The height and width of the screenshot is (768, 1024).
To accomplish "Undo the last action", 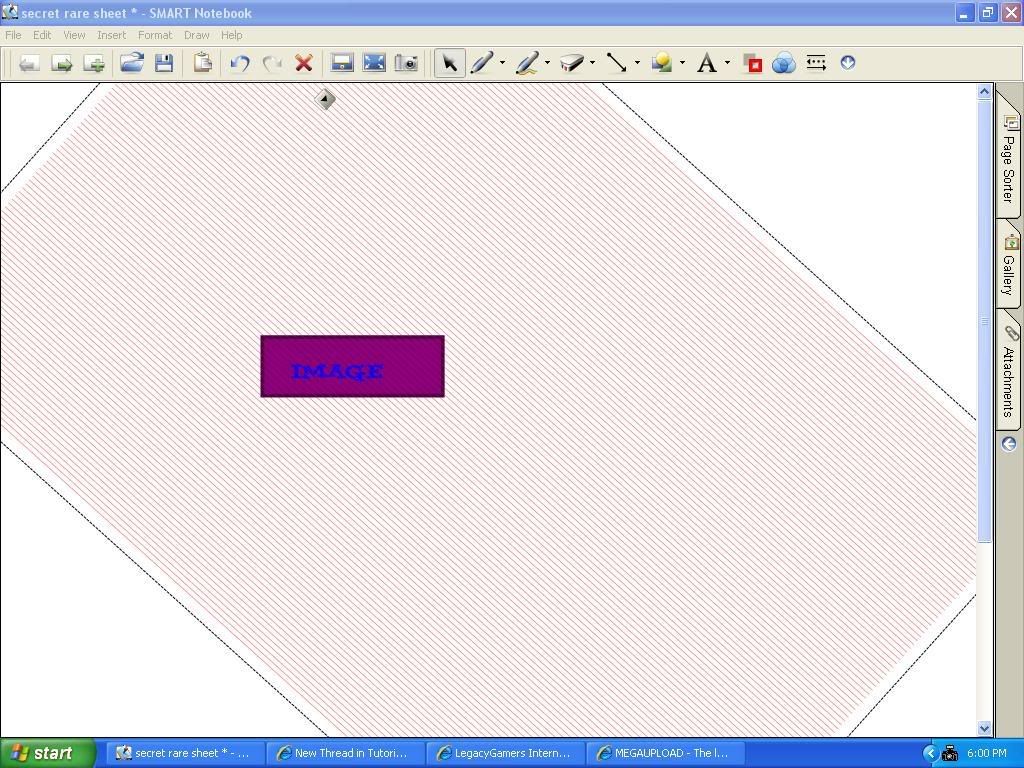I will 239,63.
